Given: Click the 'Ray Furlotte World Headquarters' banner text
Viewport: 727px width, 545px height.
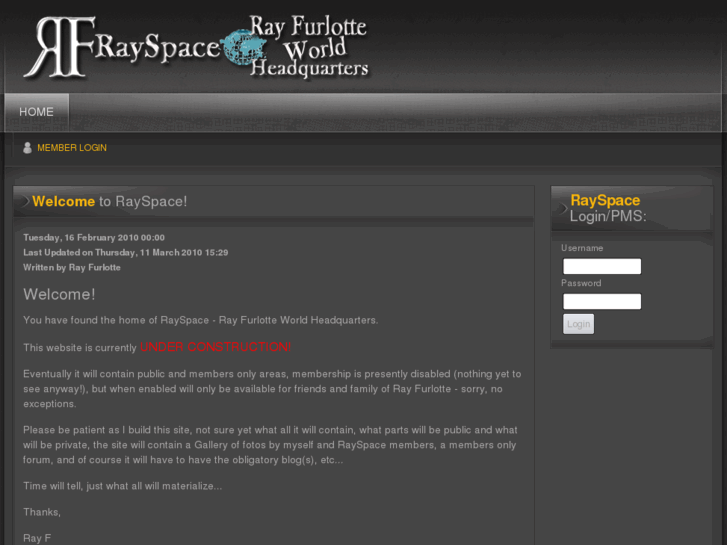Looking at the screenshot, I should click(309, 46).
